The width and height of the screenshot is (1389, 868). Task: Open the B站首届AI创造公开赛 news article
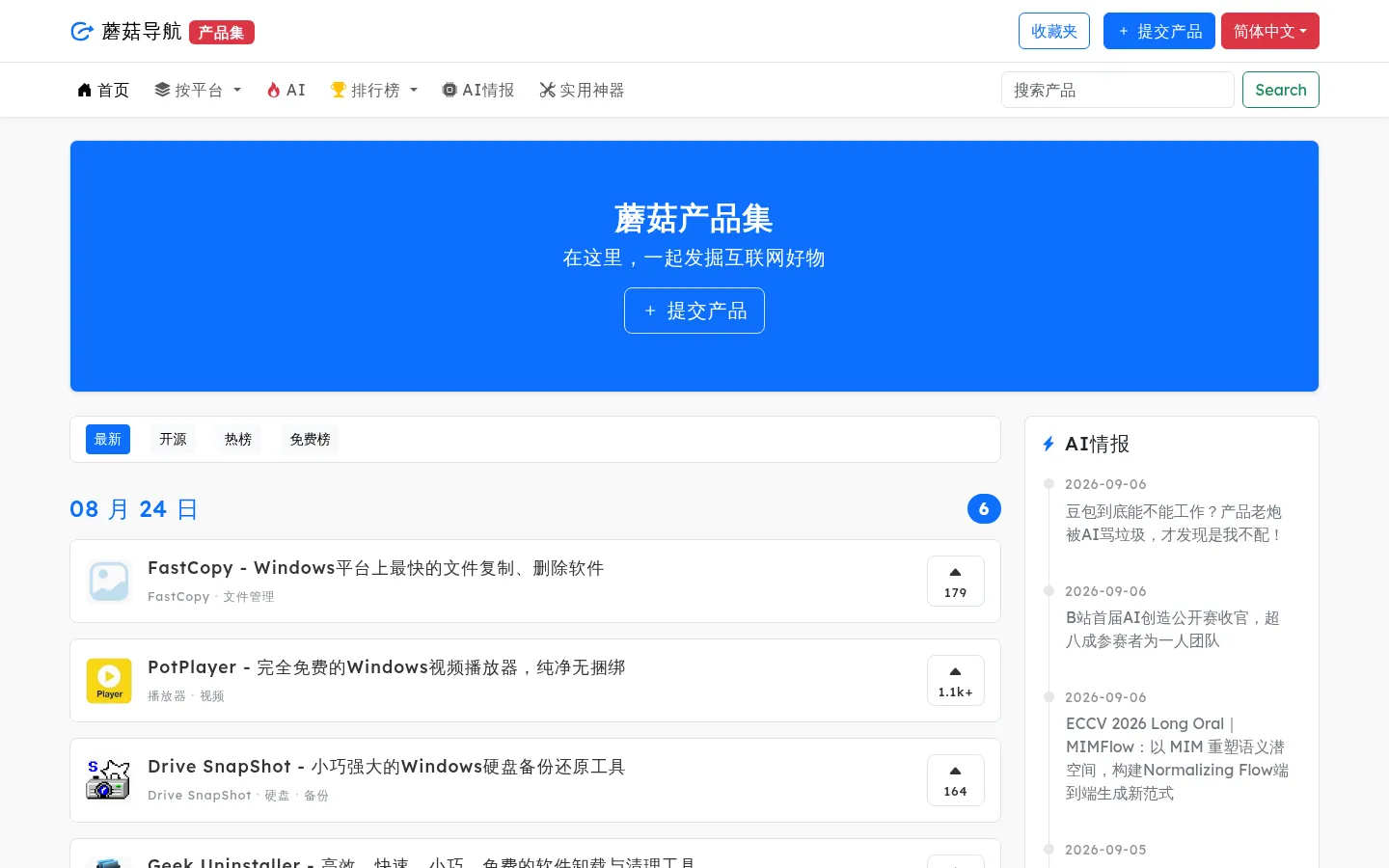[1173, 629]
